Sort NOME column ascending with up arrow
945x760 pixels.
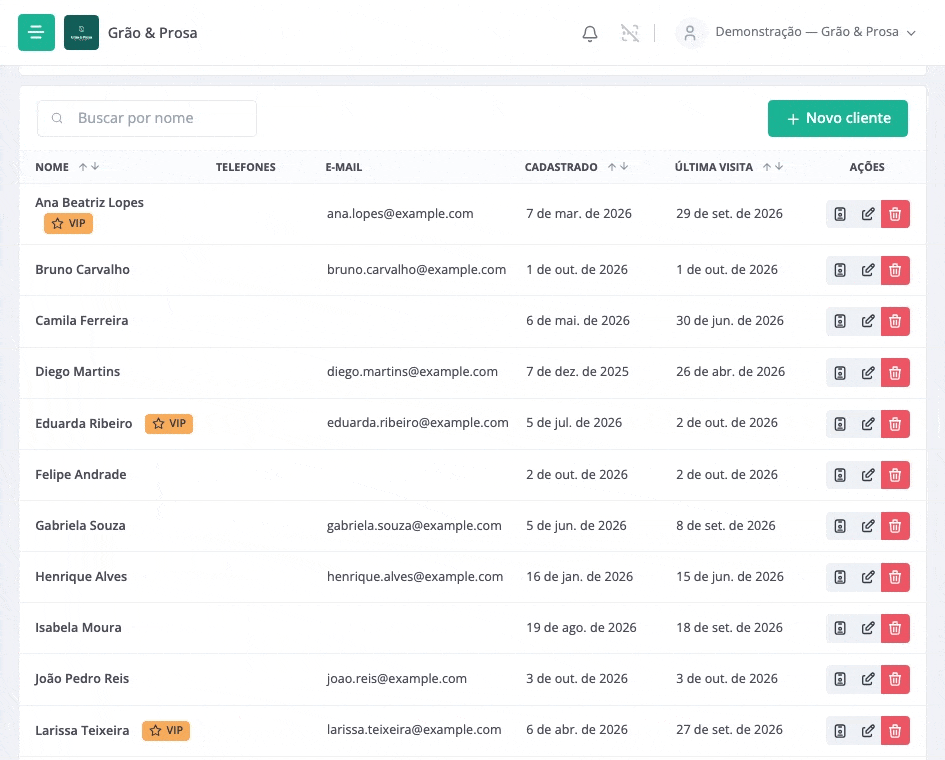(83, 167)
